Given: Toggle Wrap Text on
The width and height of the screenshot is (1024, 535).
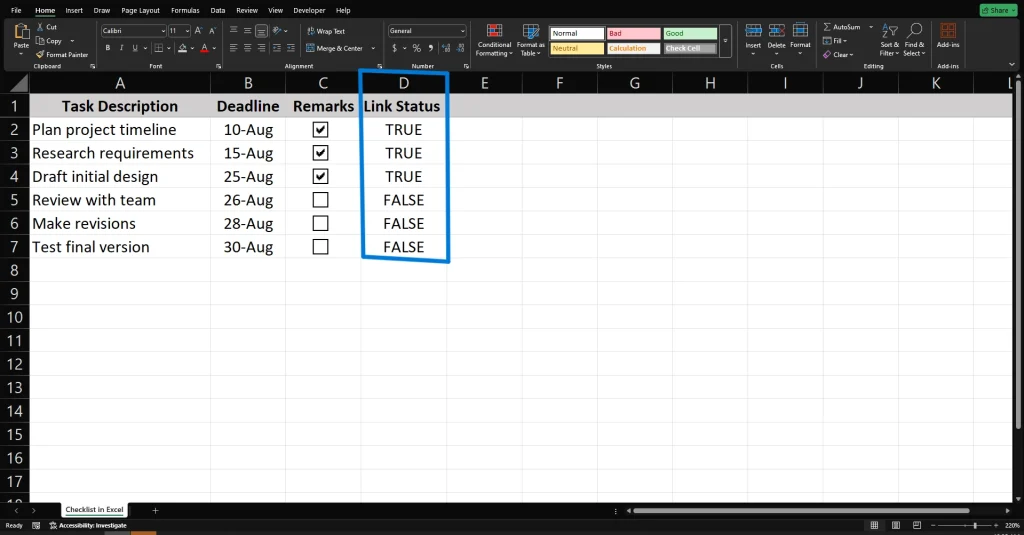Looking at the screenshot, I should (x=326, y=31).
